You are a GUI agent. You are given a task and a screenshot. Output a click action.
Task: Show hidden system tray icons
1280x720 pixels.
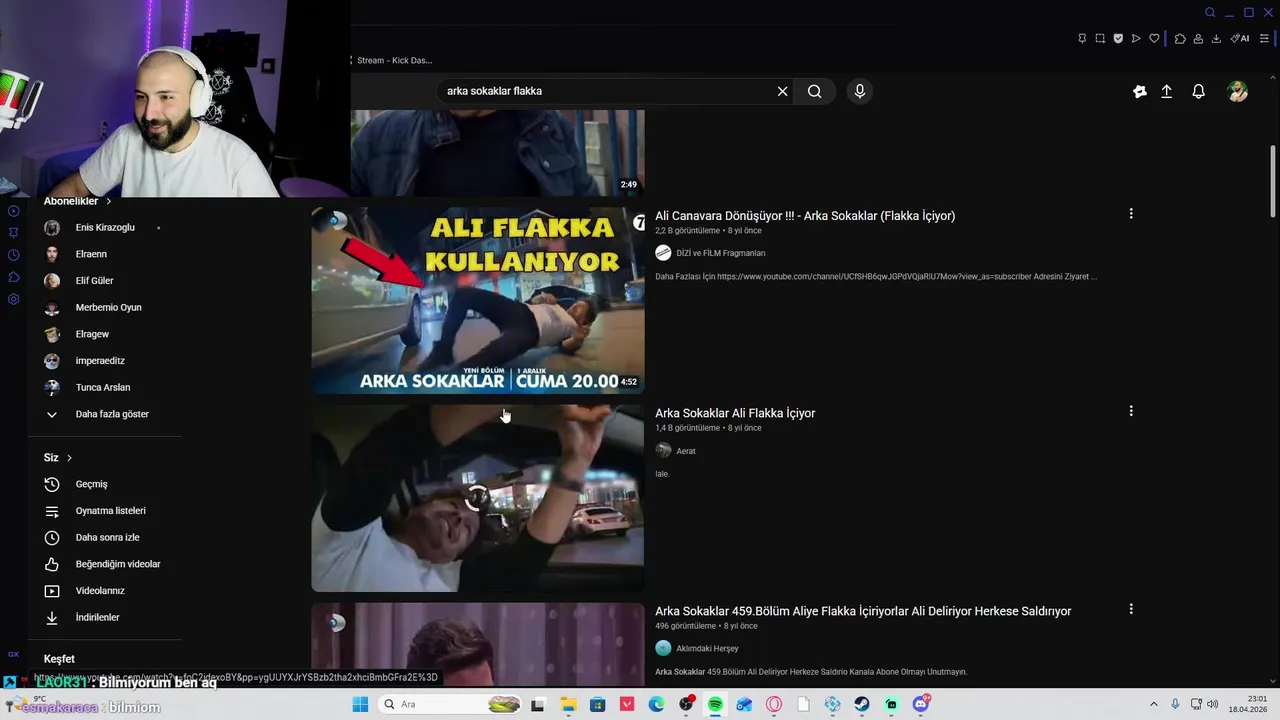click(1154, 704)
